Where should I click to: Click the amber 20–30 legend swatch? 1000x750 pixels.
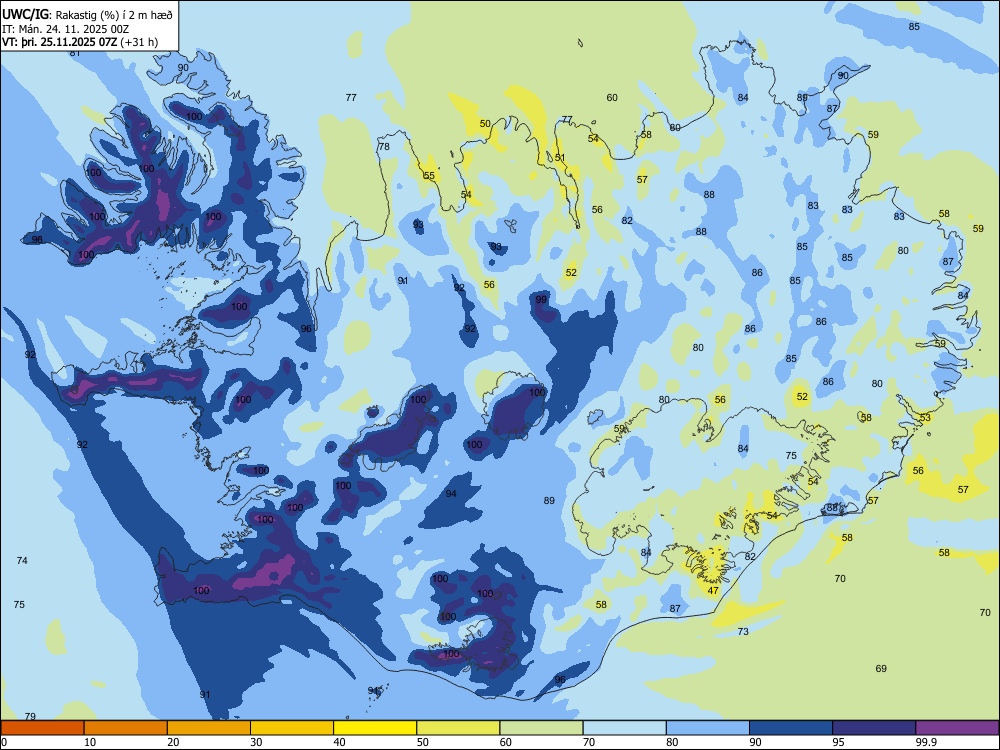209,728
